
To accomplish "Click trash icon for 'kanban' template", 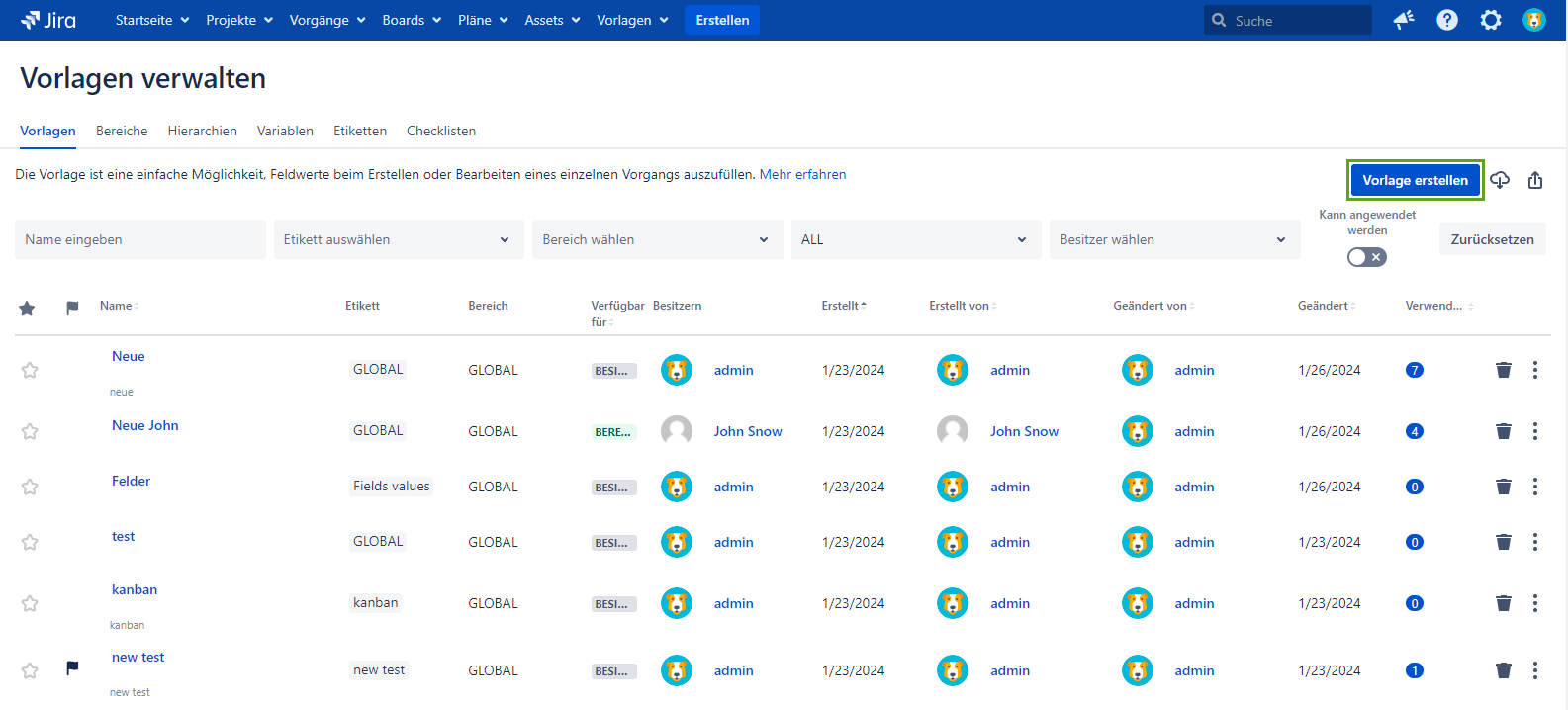I will point(1503,603).
